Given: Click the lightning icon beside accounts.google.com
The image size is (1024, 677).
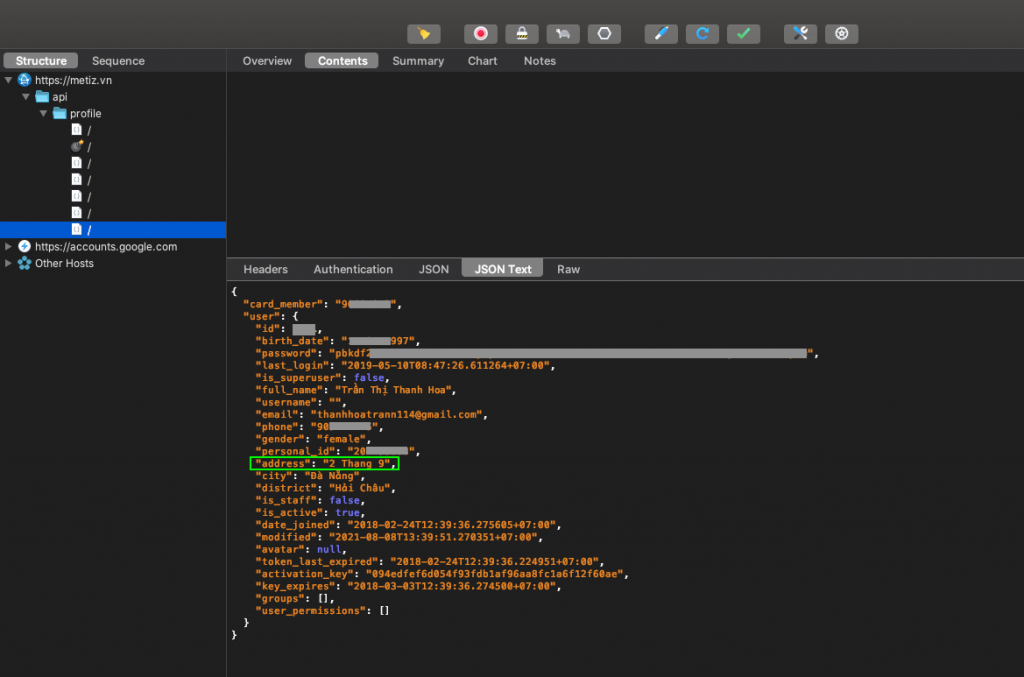Looking at the screenshot, I should coord(25,246).
